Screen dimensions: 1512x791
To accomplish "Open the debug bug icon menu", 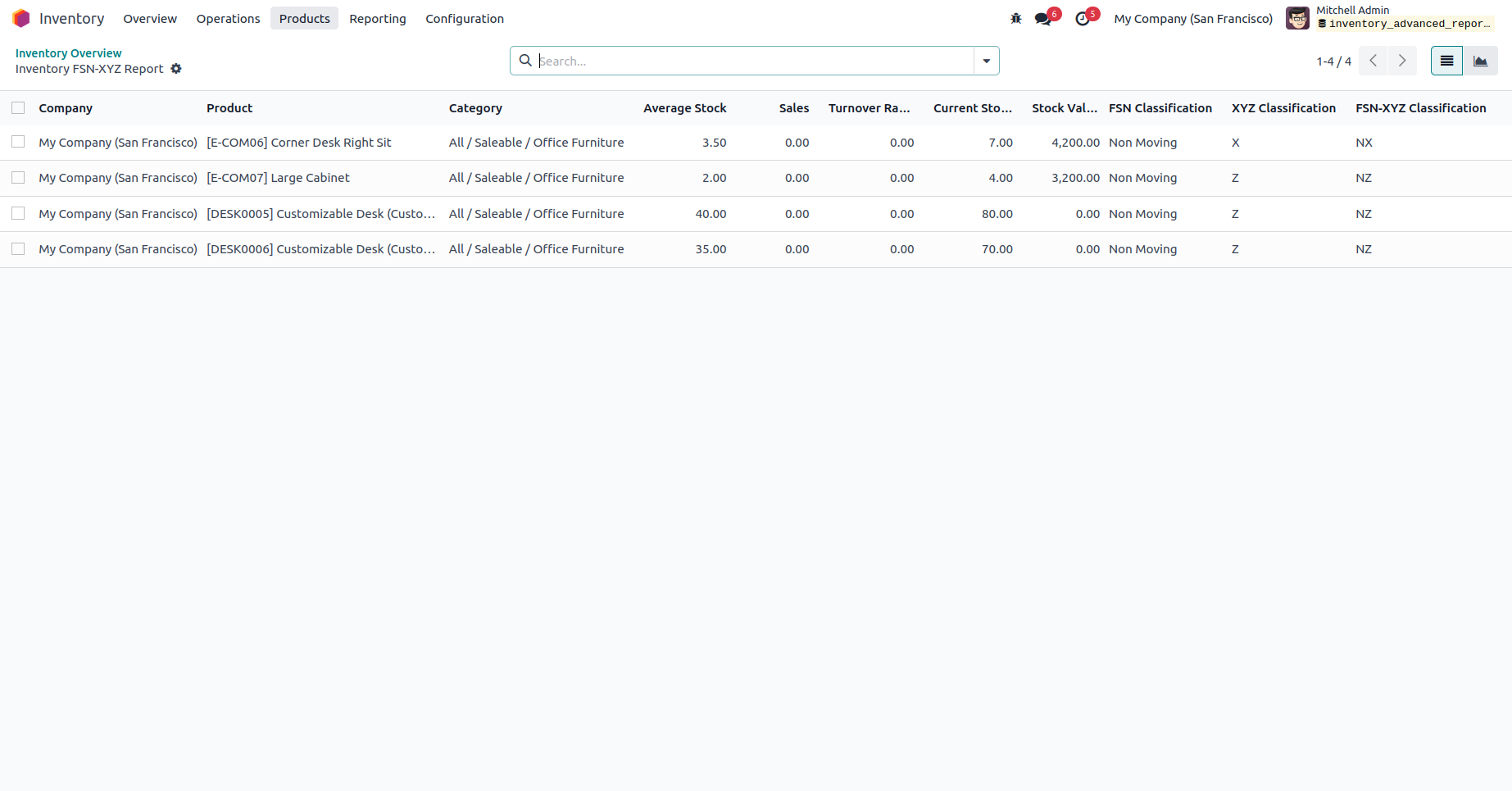I will coord(1016,19).
